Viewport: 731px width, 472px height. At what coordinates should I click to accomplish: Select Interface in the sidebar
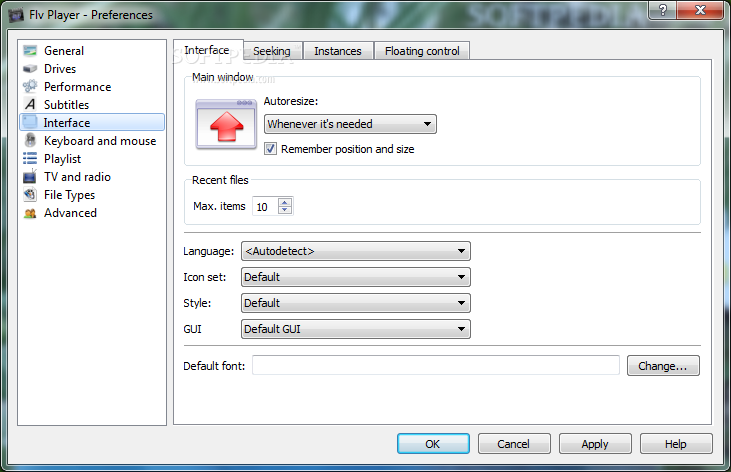point(92,122)
